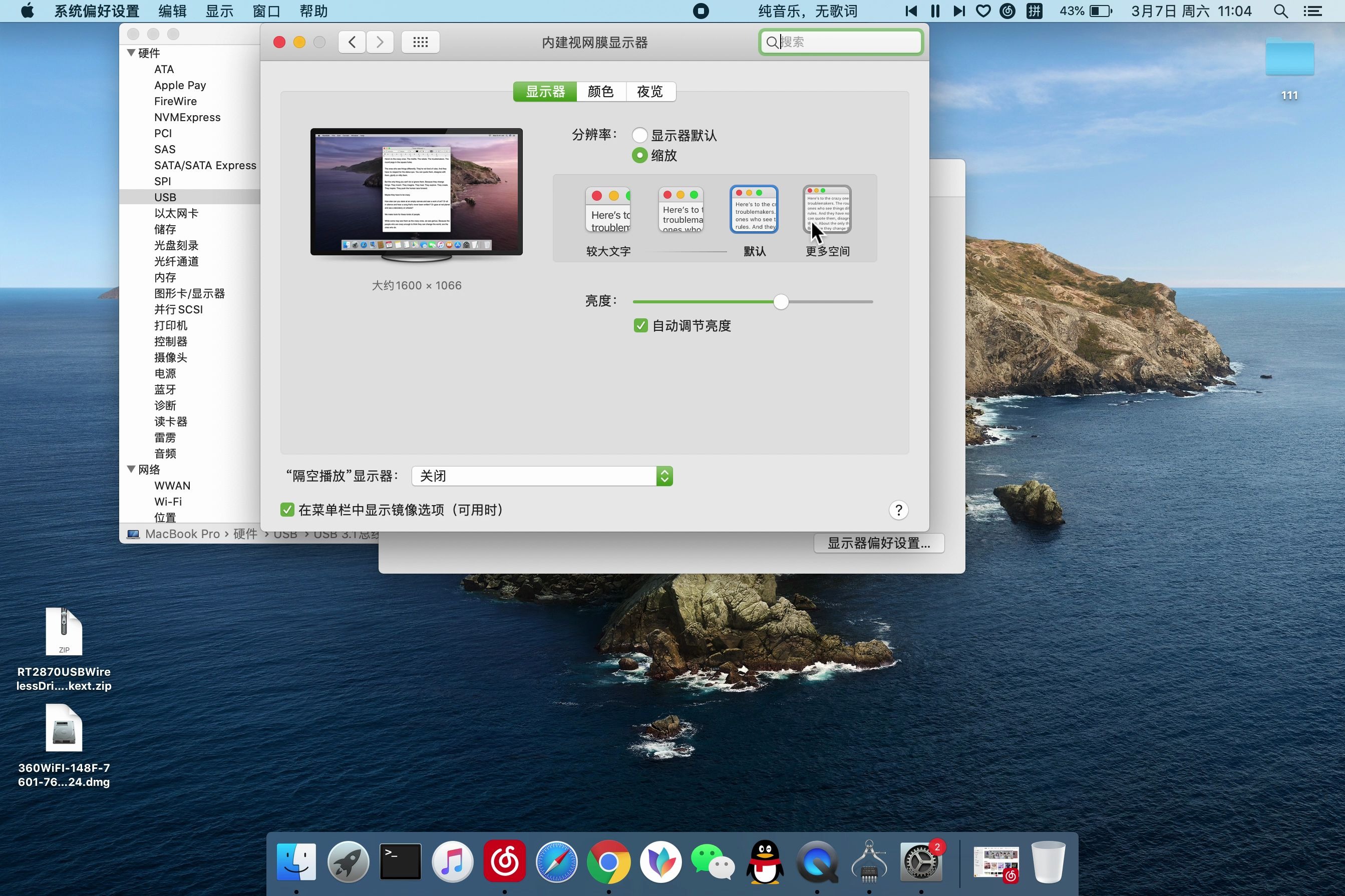Image resolution: width=1345 pixels, height=896 pixels.
Task: Open the 系统偏好设置 menu
Action: click(x=97, y=11)
